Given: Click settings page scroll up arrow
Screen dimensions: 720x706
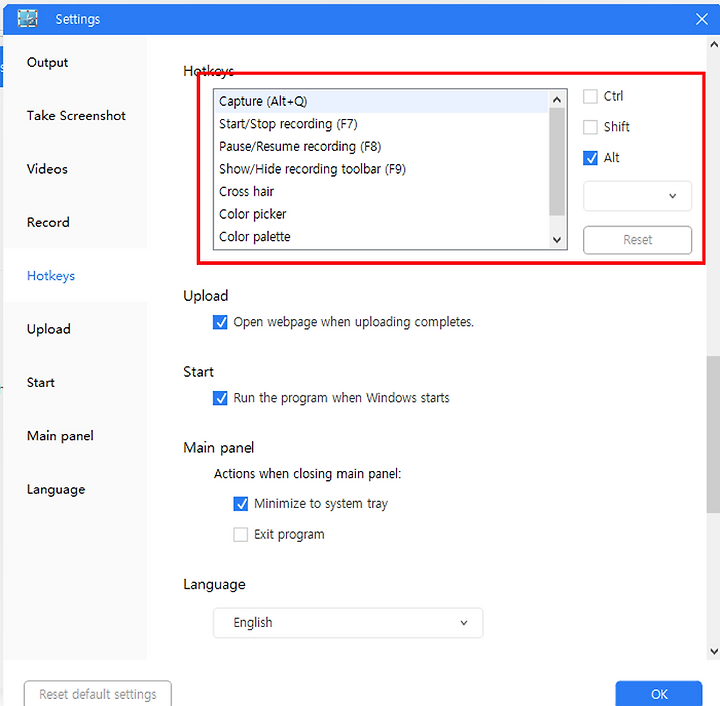Looking at the screenshot, I should pos(714,45).
